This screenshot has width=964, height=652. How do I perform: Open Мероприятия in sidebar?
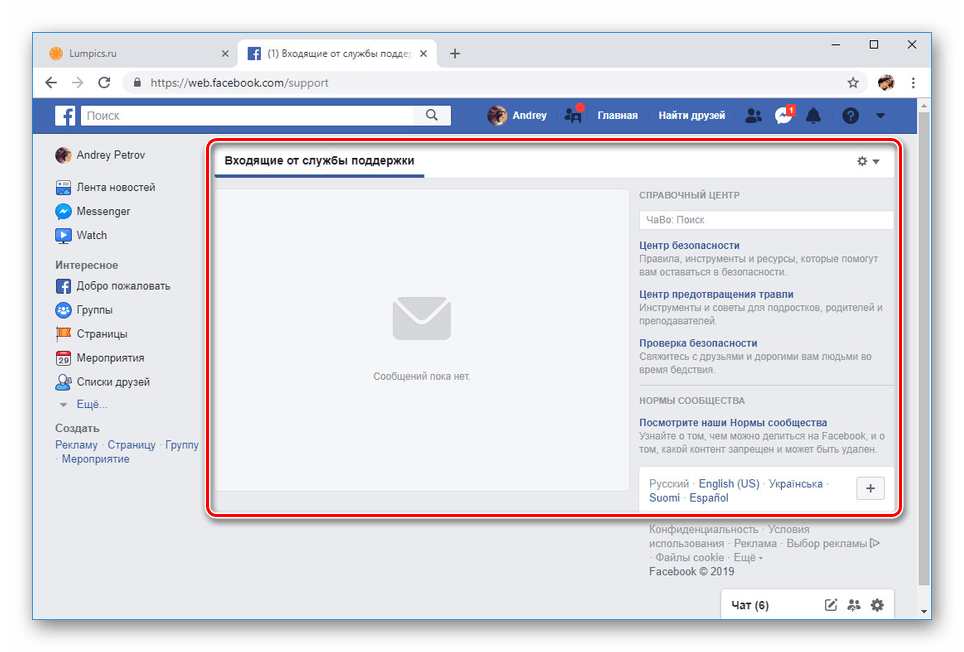100,358
